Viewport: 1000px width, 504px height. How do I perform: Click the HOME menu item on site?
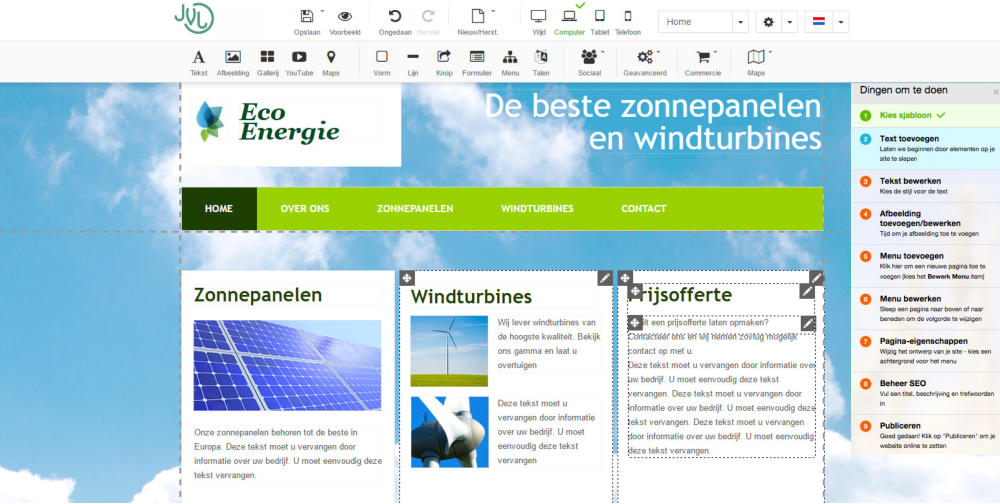219,209
